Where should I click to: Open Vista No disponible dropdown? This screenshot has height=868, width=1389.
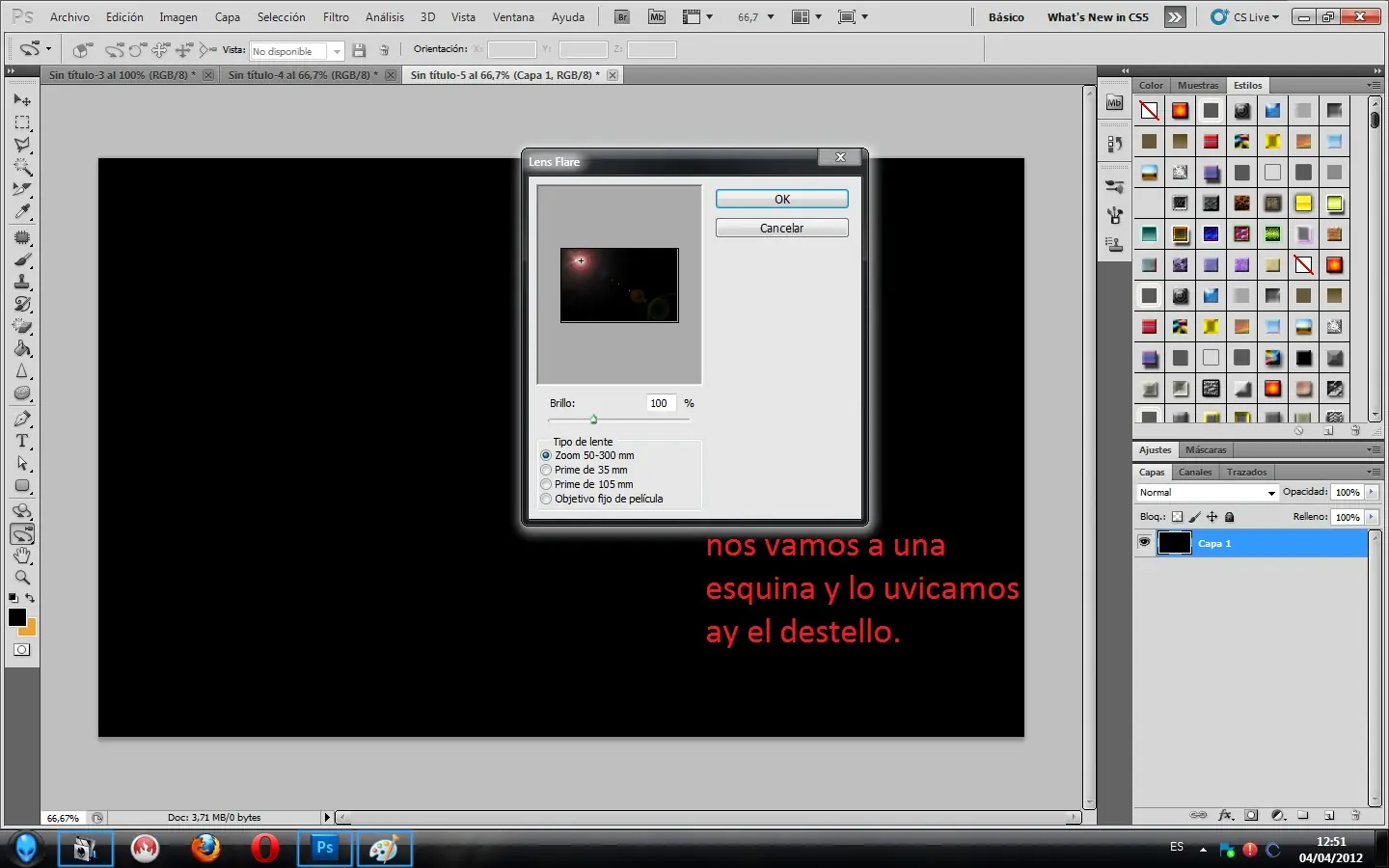pyautogui.click(x=296, y=51)
